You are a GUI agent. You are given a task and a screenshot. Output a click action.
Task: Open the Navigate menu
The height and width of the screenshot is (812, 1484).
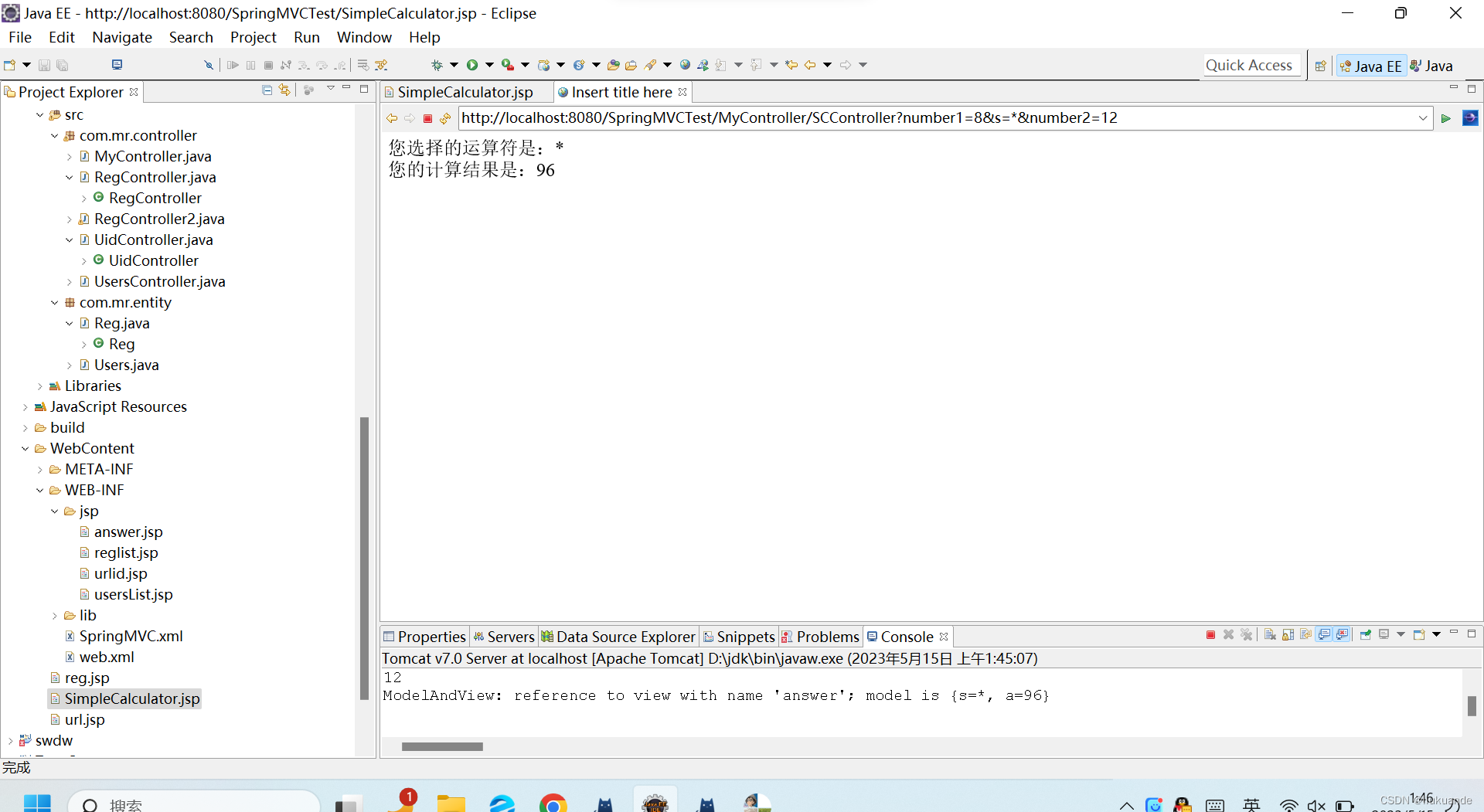click(x=122, y=37)
